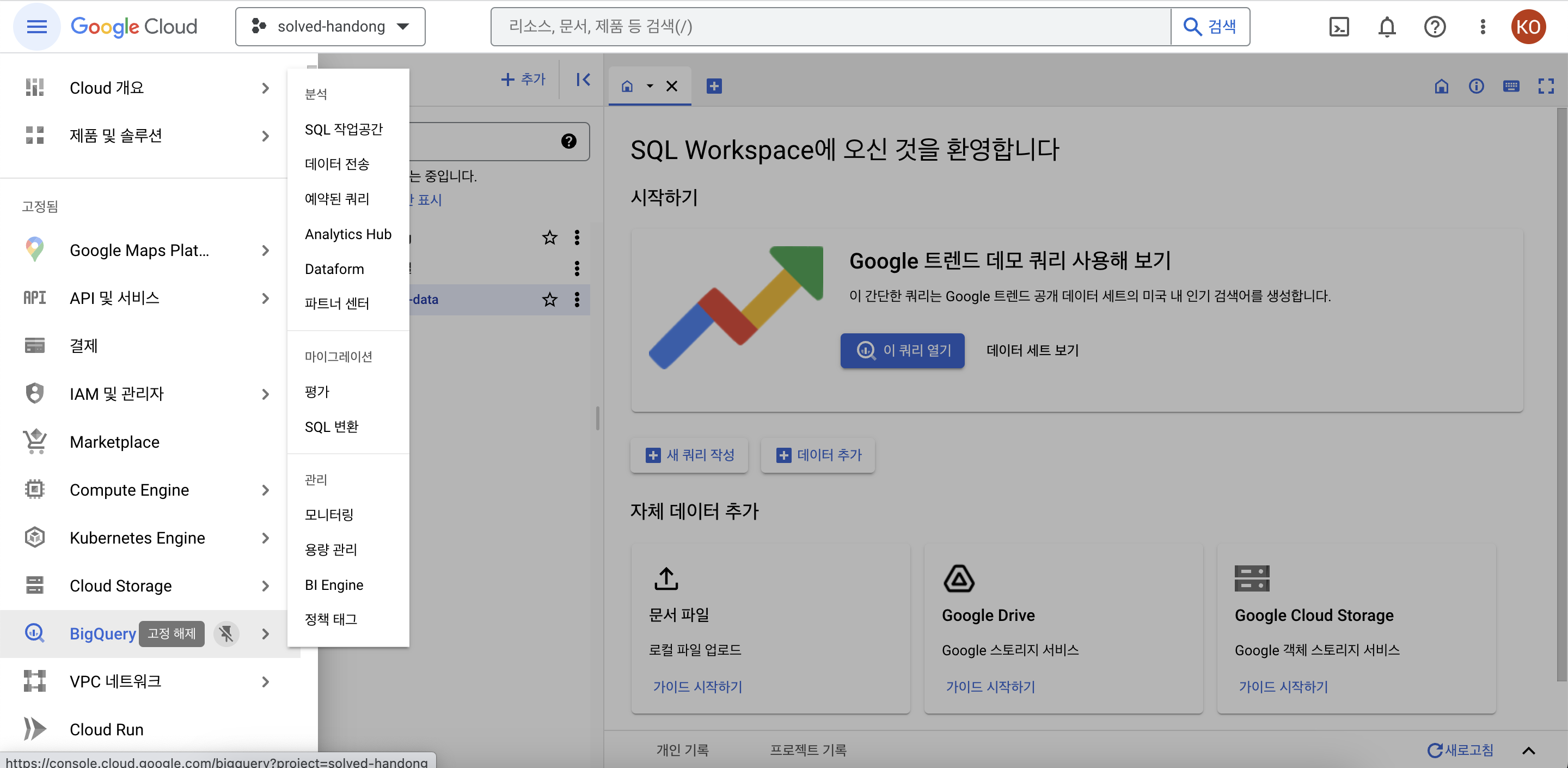
Task: Click the Cloud Run icon
Action: (x=35, y=729)
